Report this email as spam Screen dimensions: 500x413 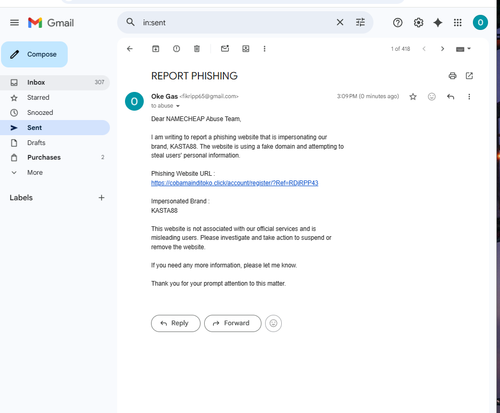coord(176,49)
